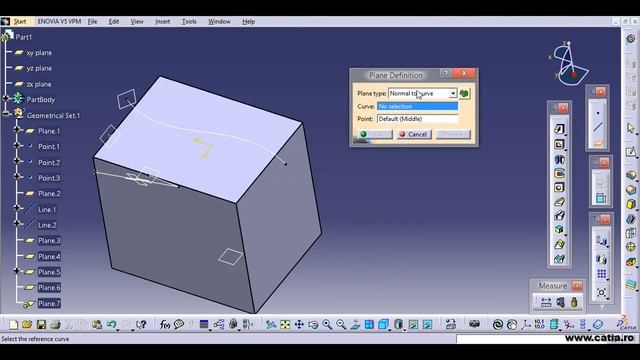The image size is (640, 360).
Task: Click the Rectangular Pattern grid icon
Action: pyautogui.click(x=602, y=274)
